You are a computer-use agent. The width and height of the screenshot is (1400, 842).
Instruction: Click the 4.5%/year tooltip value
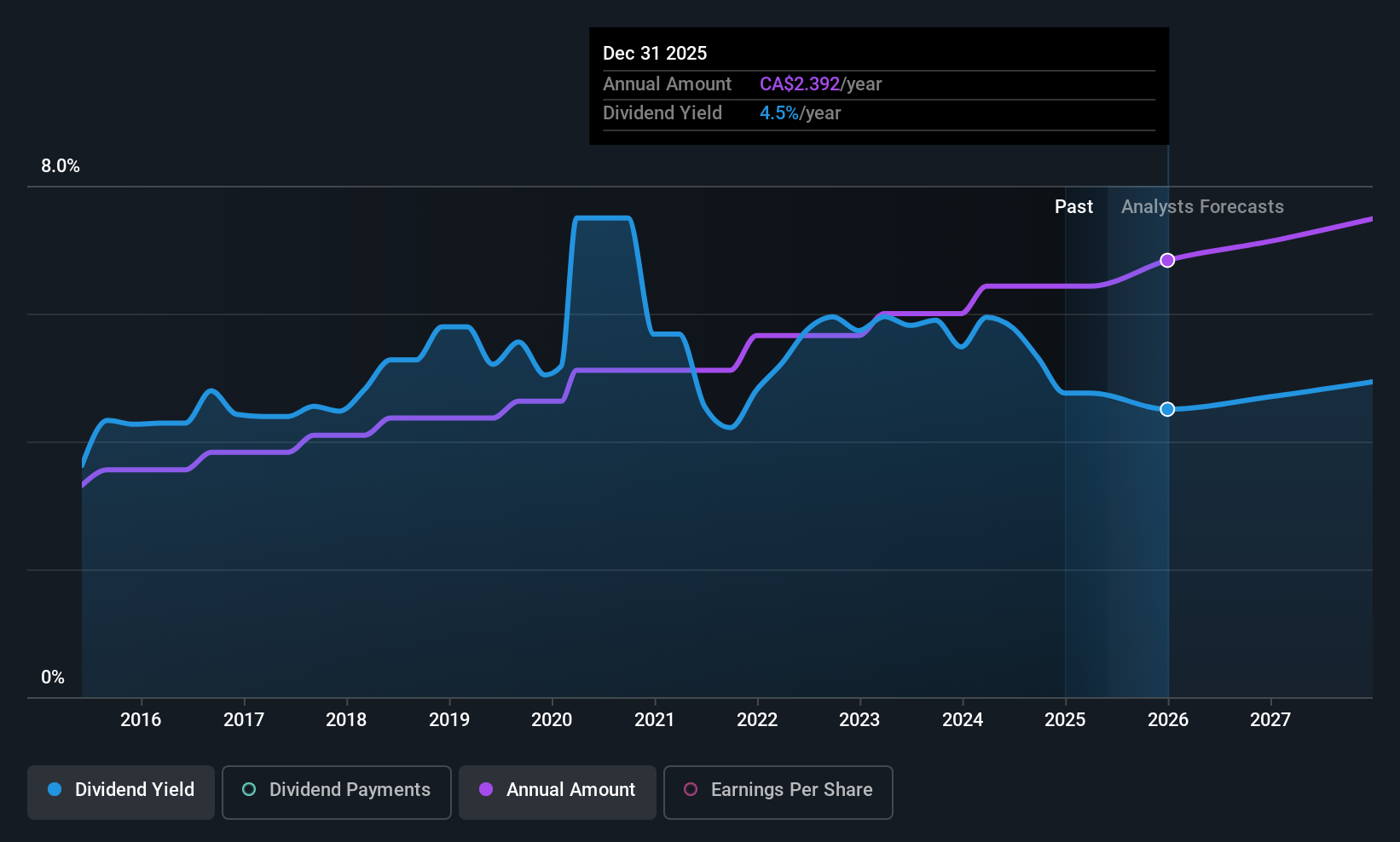[800, 113]
